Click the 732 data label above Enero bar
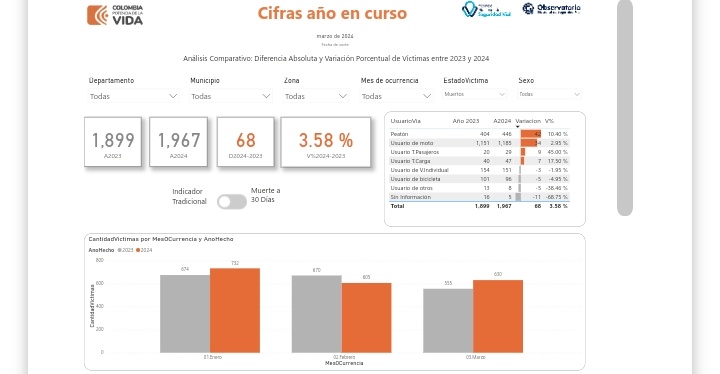This screenshot has height=374, width=720. [x=235, y=263]
